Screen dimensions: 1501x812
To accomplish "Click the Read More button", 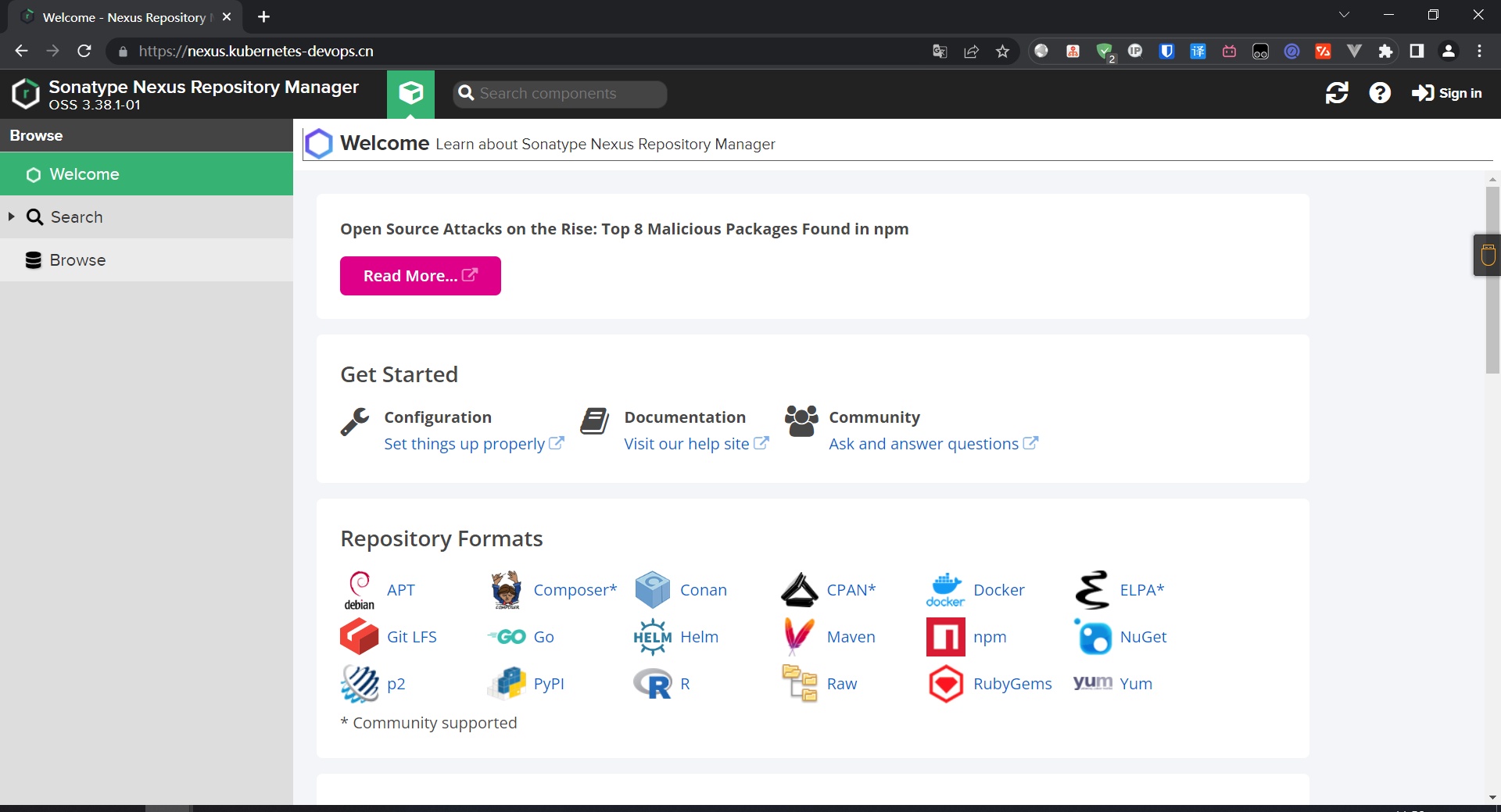I will pyautogui.click(x=421, y=276).
